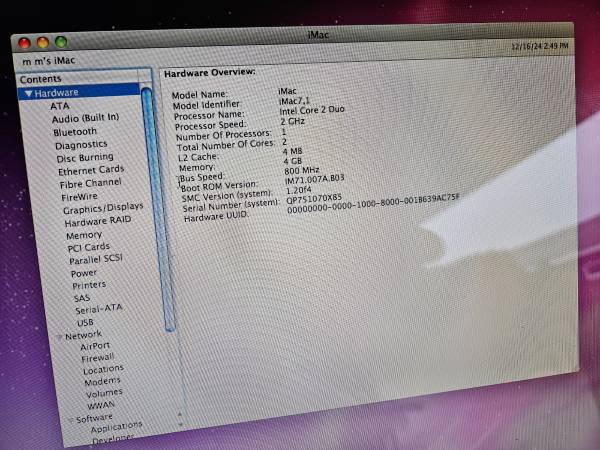Zoom the window with the green button
The width and height of the screenshot is (600, 450).
pyautogui.click(x=61, y=41)
